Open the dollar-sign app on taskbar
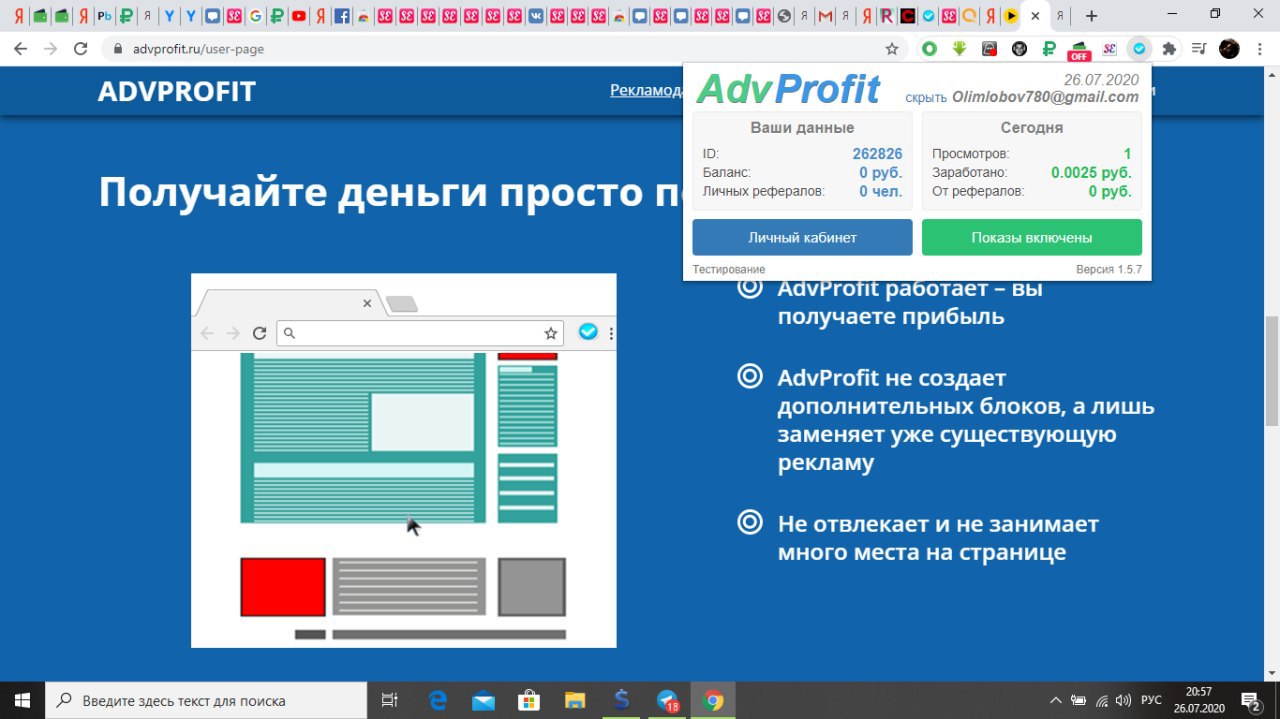The image size is (1280, 719). click(621, 700)
